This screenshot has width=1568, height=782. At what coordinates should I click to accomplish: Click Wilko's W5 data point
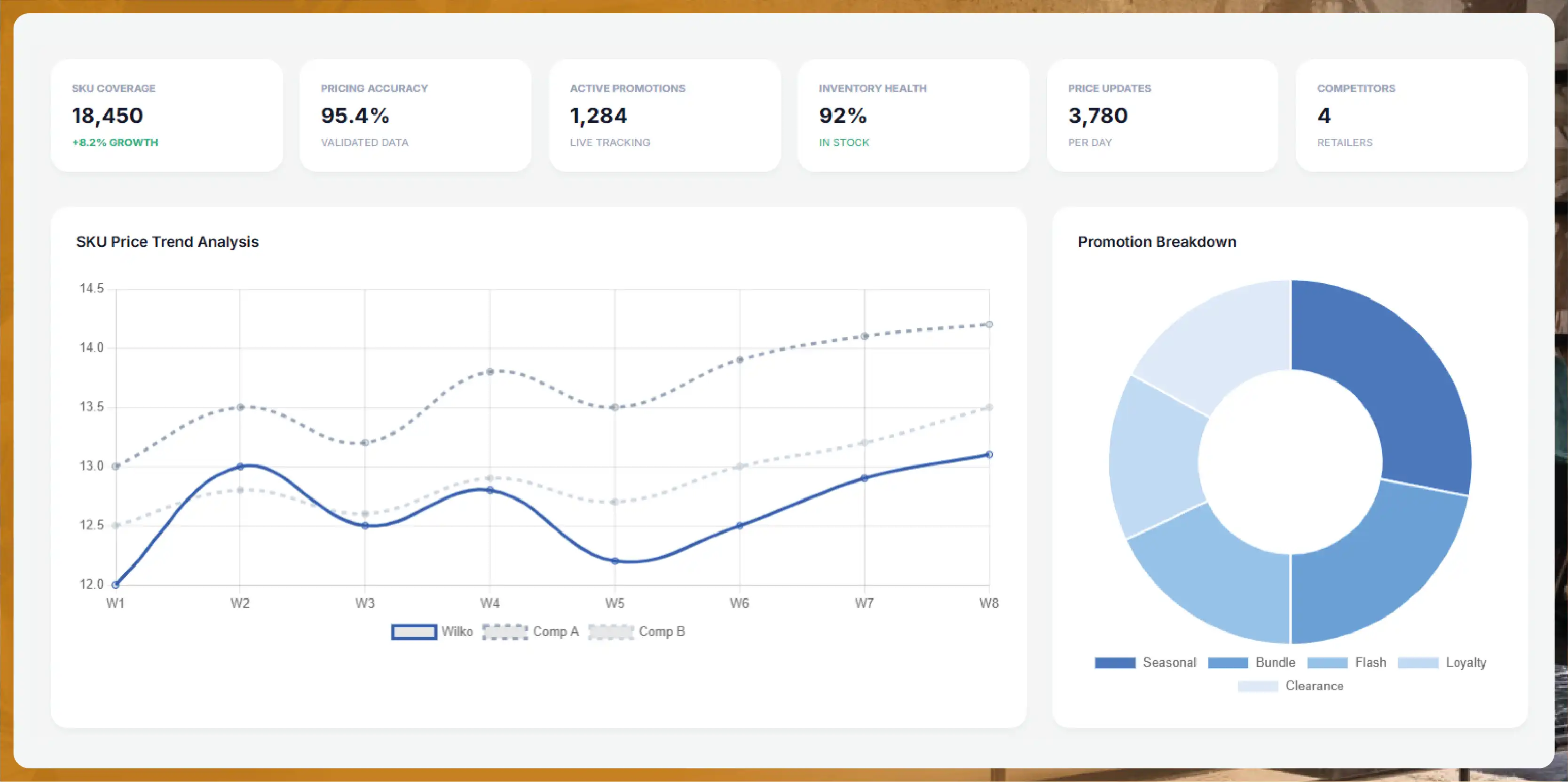click(615, 561)
